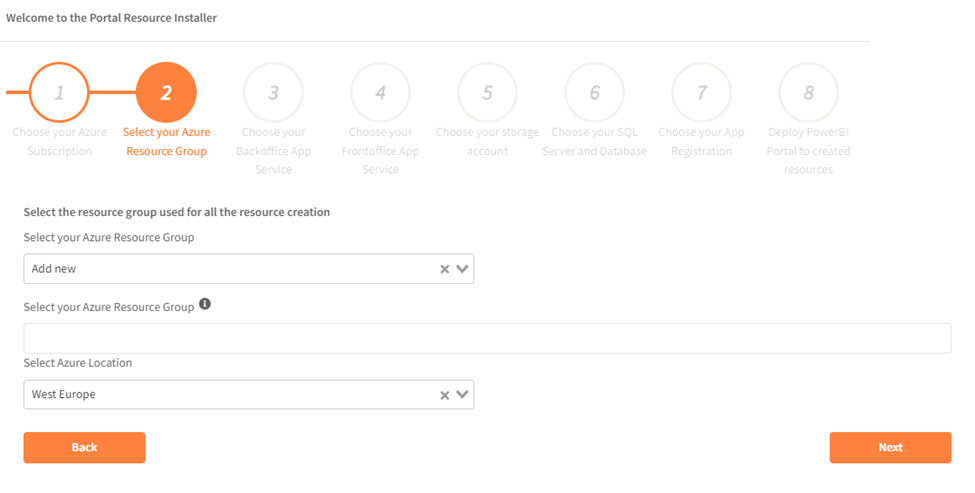
Task: Open the 'Add new' resource group combo box
Action: point(230,269)
